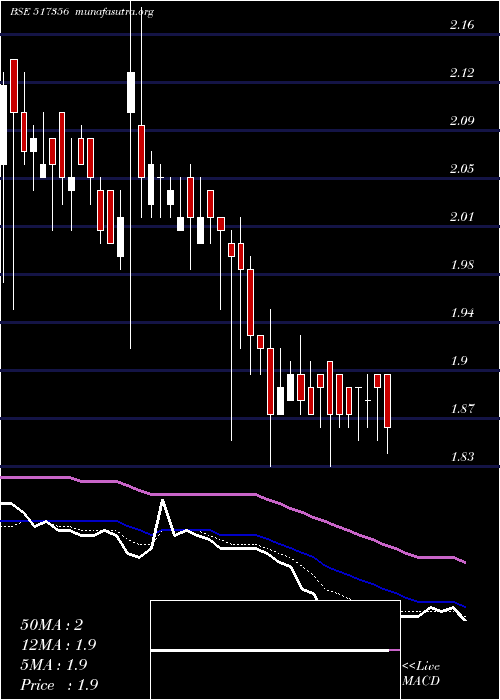Select the 2.09 price axis label
The image size is (500, 700).
(x=462, y=121)
